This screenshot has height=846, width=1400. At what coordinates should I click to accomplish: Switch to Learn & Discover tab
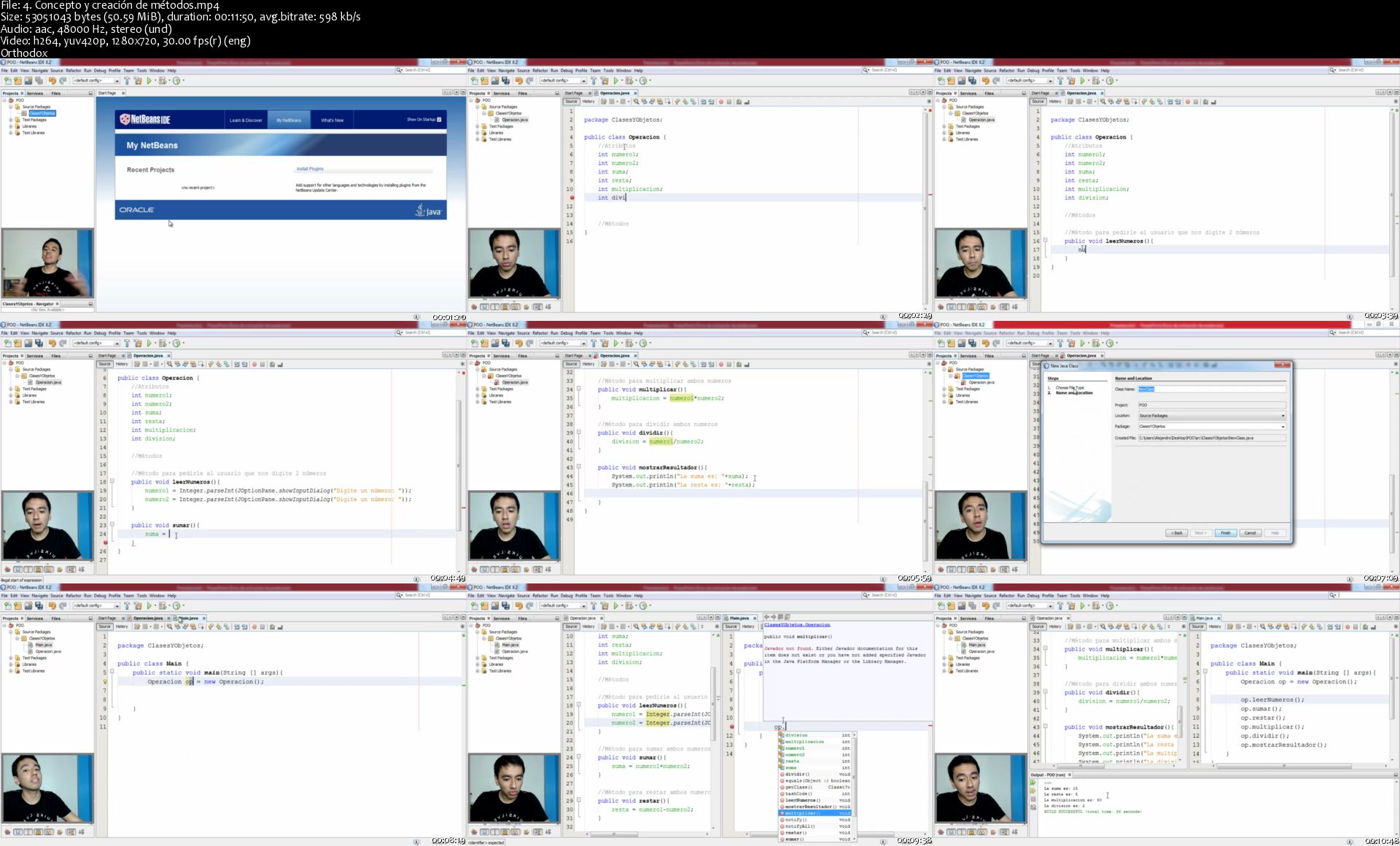click(x=246, y=120)
